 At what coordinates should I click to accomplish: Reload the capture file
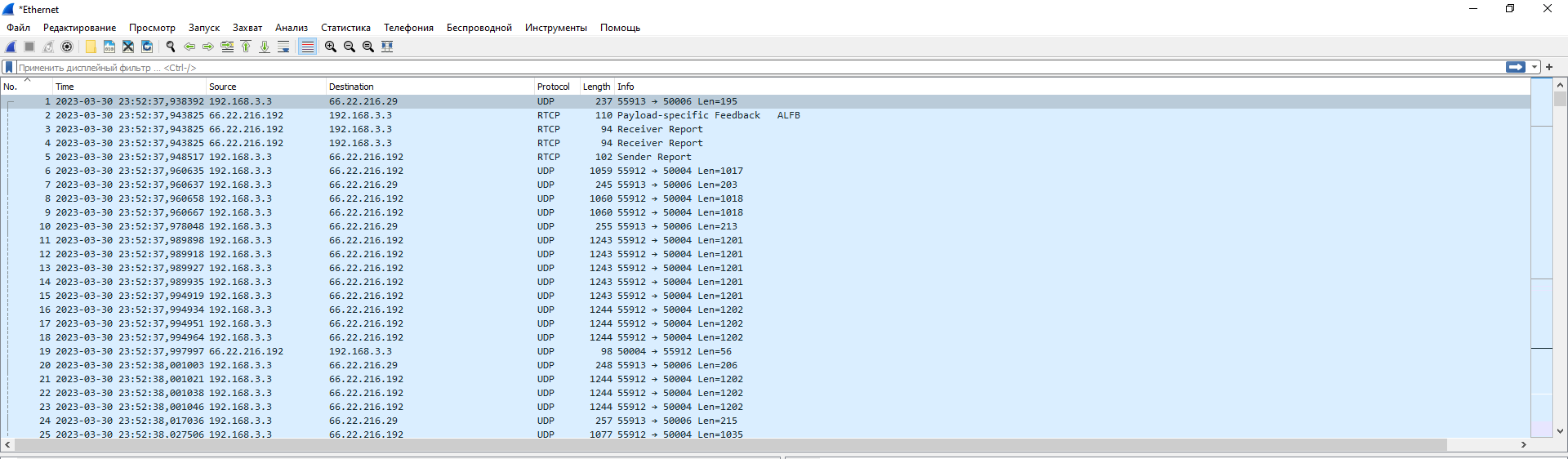coord(147,47)
